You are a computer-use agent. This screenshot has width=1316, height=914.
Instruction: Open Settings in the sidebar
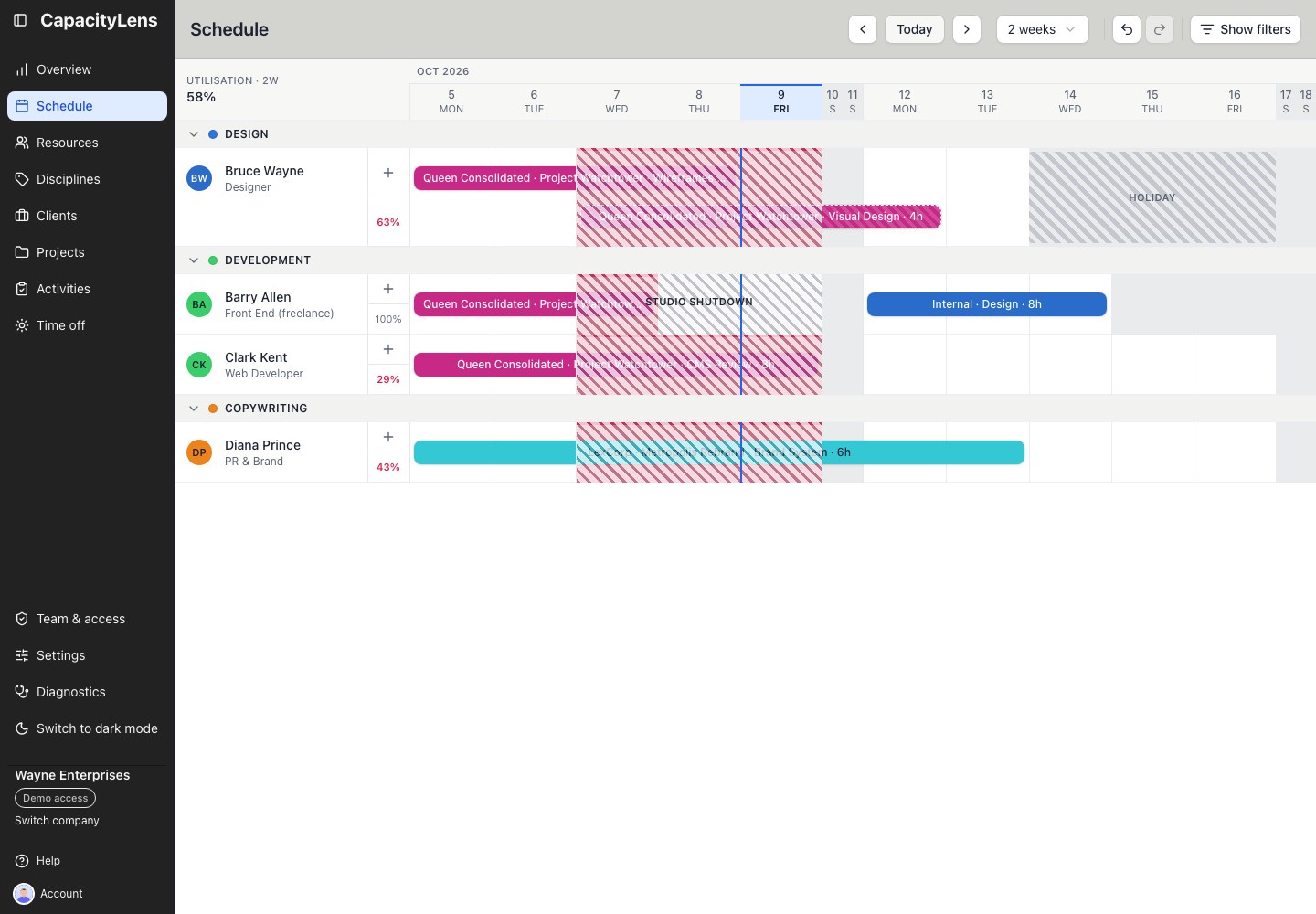87,655
